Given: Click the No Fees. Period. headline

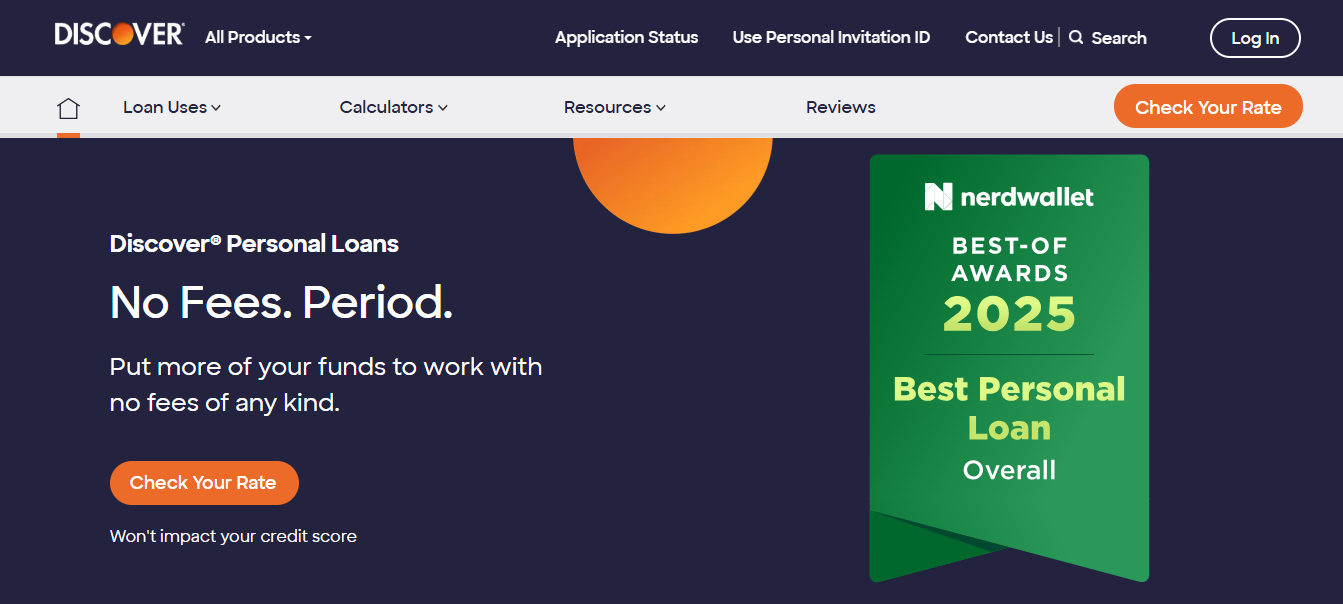Looking at the screenshot, I should [281, 302].
